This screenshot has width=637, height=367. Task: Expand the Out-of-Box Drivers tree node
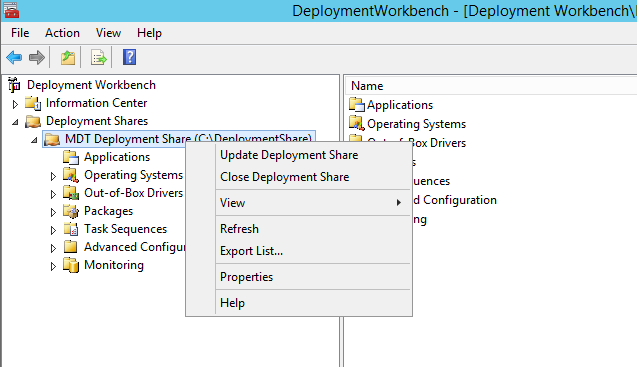tap(53, 194)
